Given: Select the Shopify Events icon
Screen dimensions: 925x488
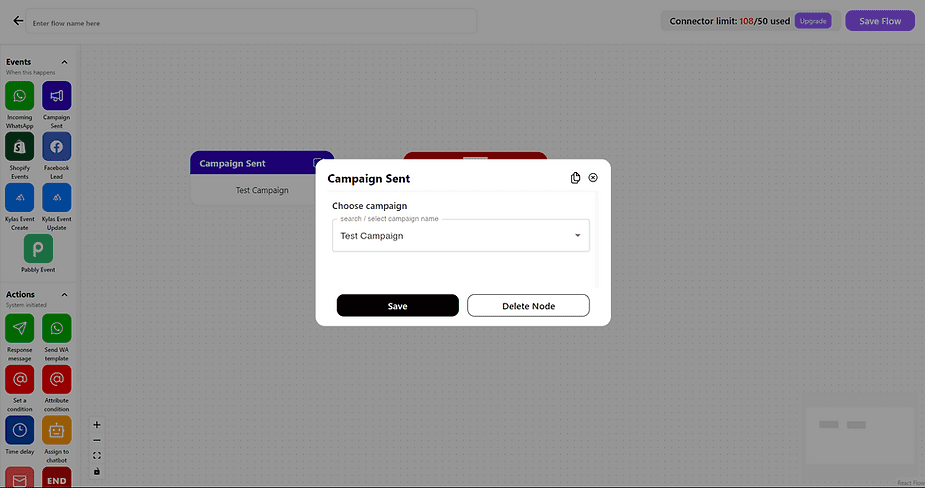Looking at the screenshot, I should 19,146.
